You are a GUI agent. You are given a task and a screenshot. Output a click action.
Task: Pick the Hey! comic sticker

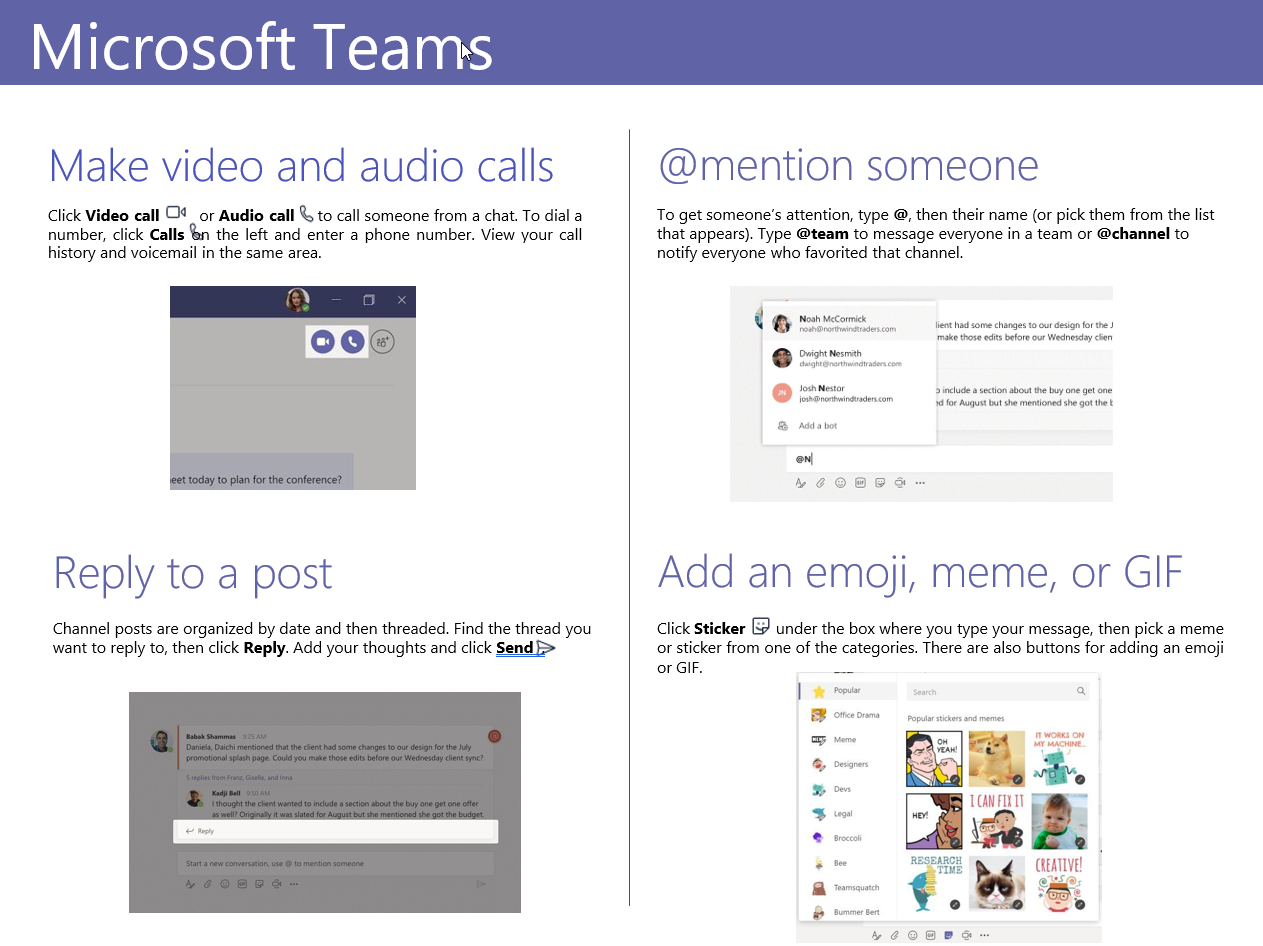[934, 821]
